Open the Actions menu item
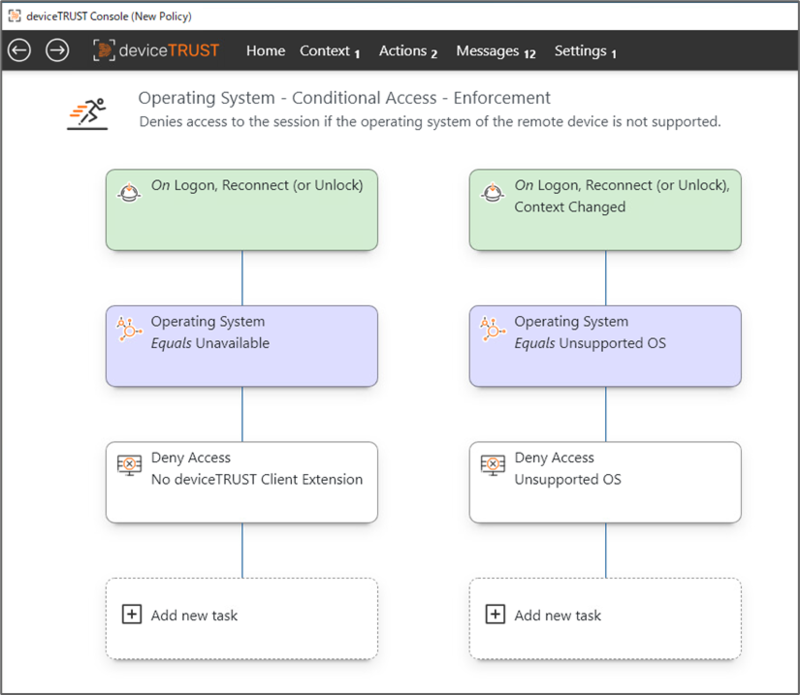The height and width of the screenshot is (695, 800). 408,51
